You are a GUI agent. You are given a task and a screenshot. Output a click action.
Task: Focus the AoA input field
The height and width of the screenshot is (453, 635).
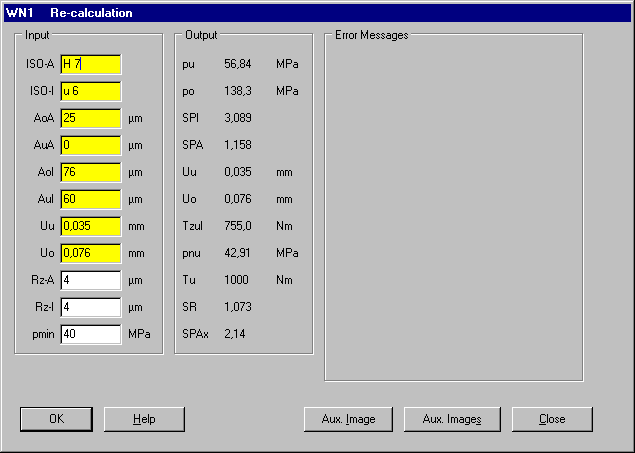(x=90, y=118)
